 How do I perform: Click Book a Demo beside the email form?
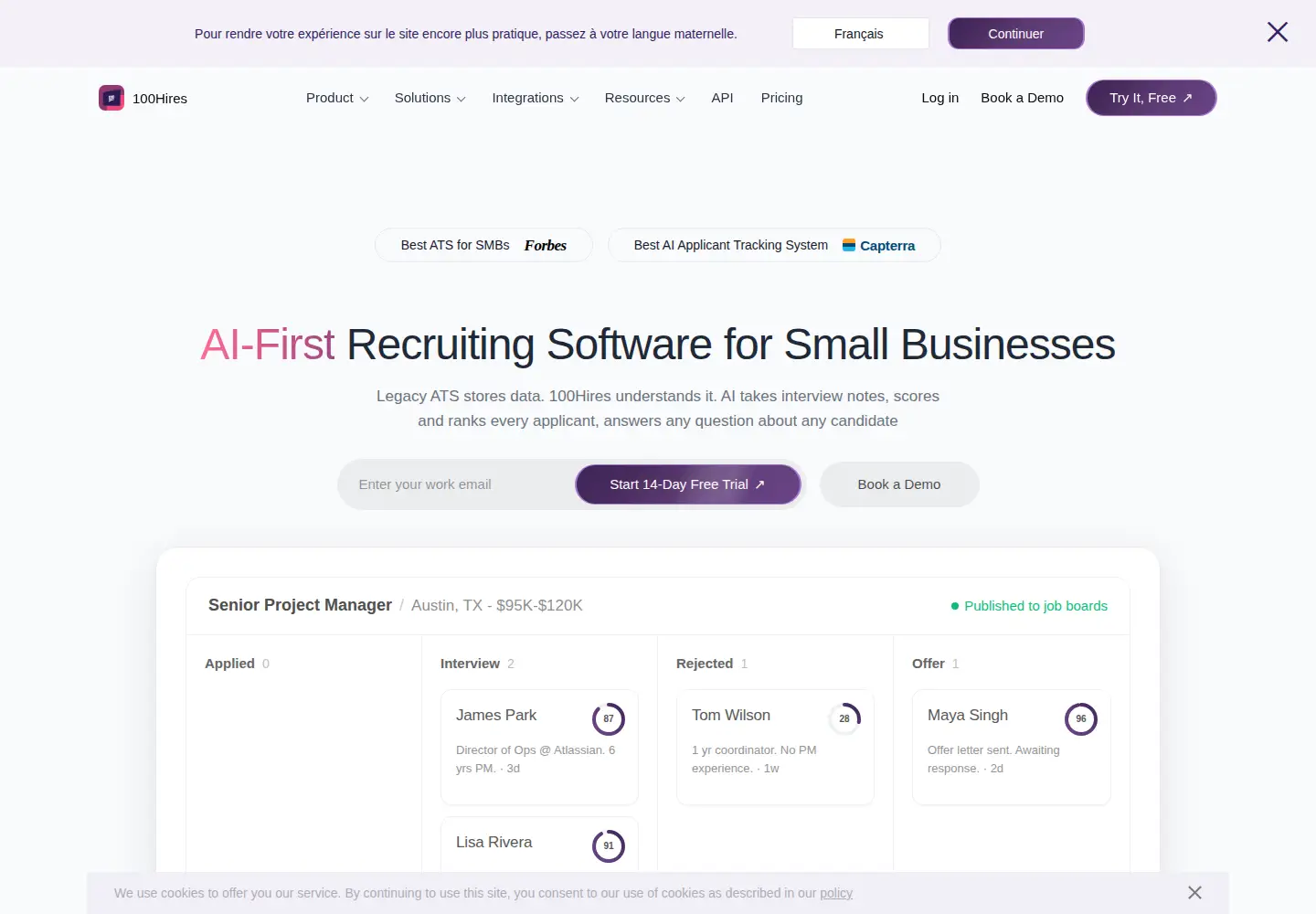tap(899, 484)
